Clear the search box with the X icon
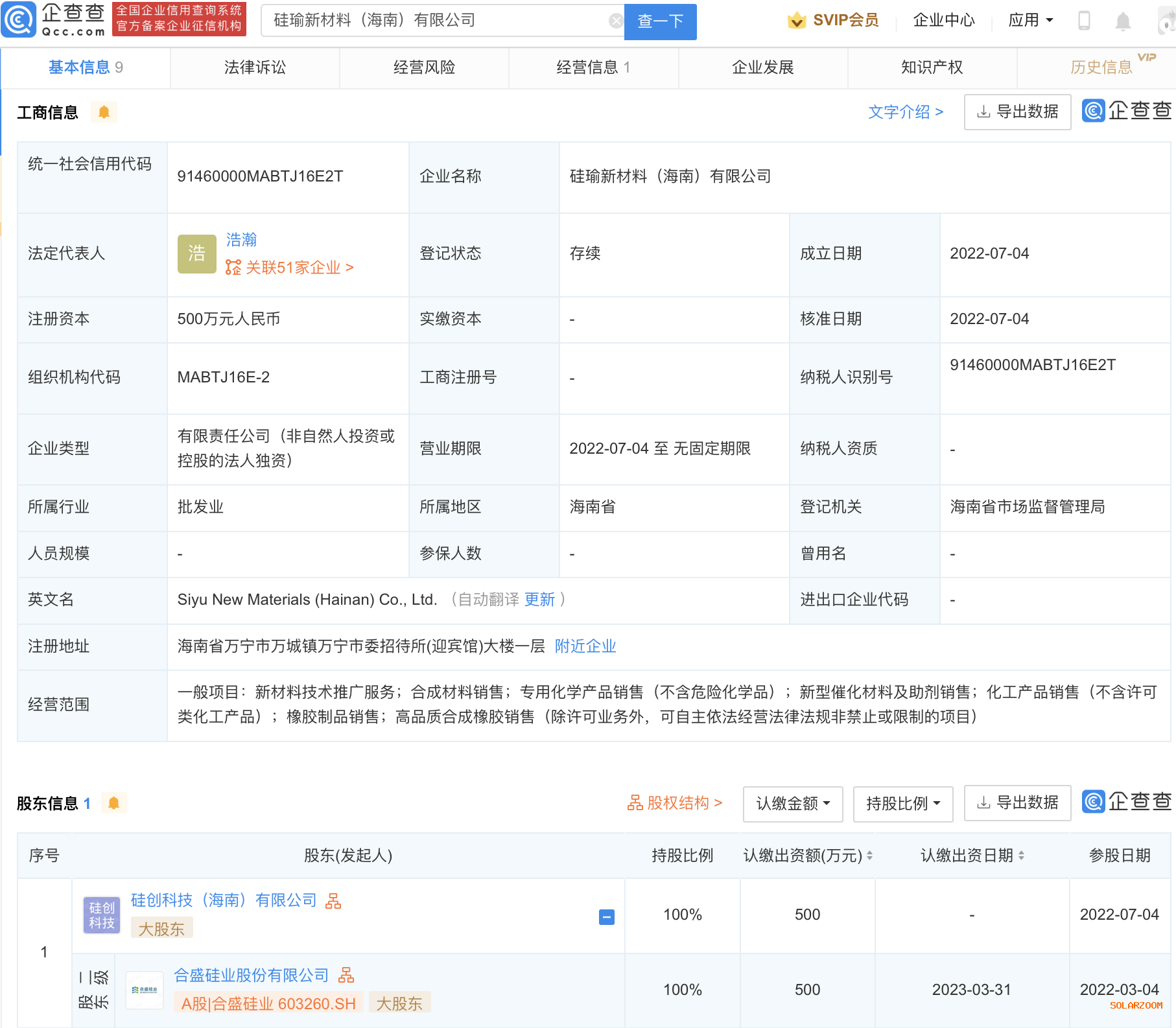1176x1028 pixels. tap(615, 21)
